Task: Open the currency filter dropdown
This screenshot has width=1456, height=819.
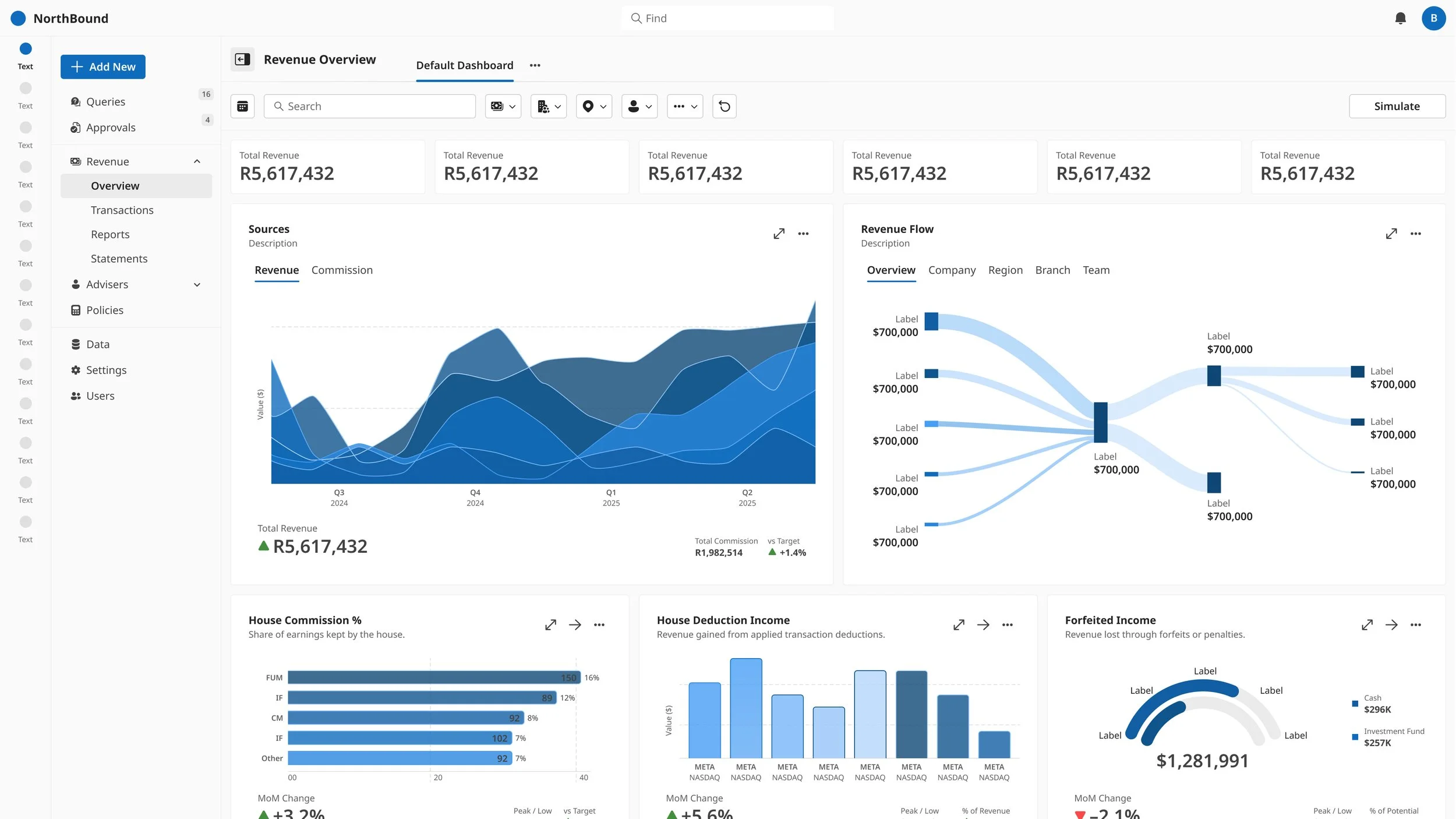Action: 503,106
